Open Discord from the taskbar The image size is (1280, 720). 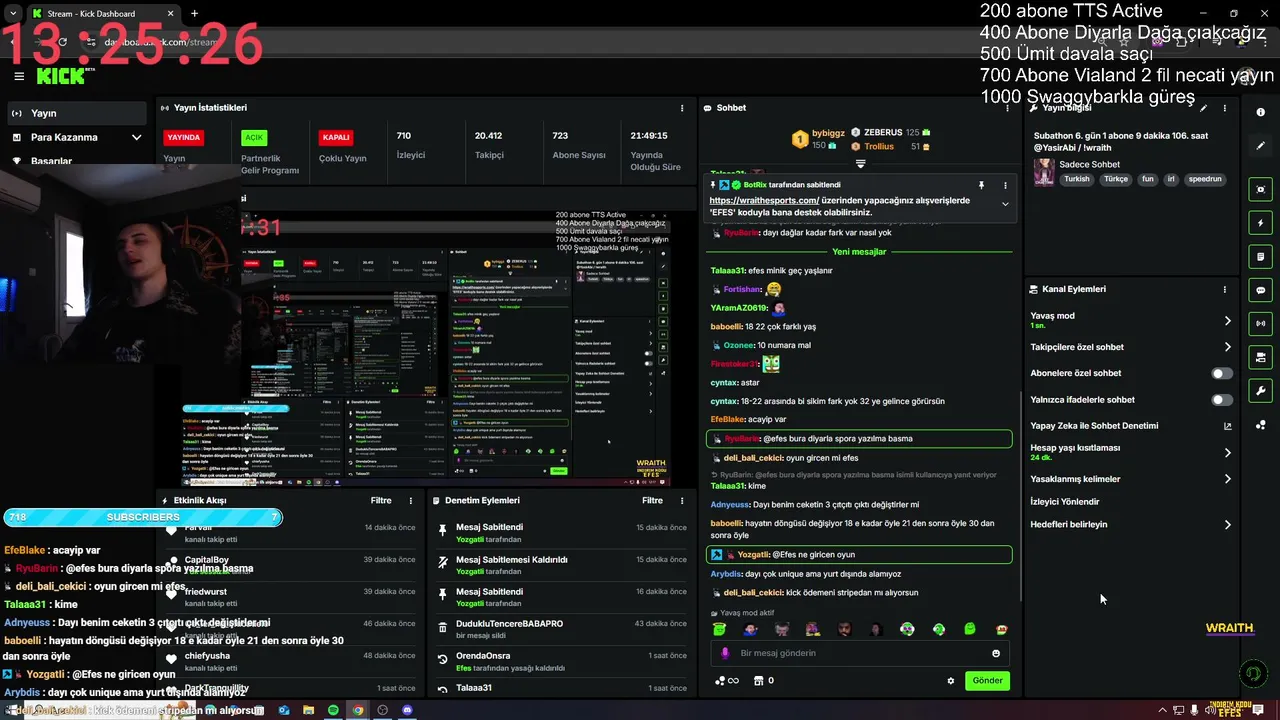tap(407, 710)
